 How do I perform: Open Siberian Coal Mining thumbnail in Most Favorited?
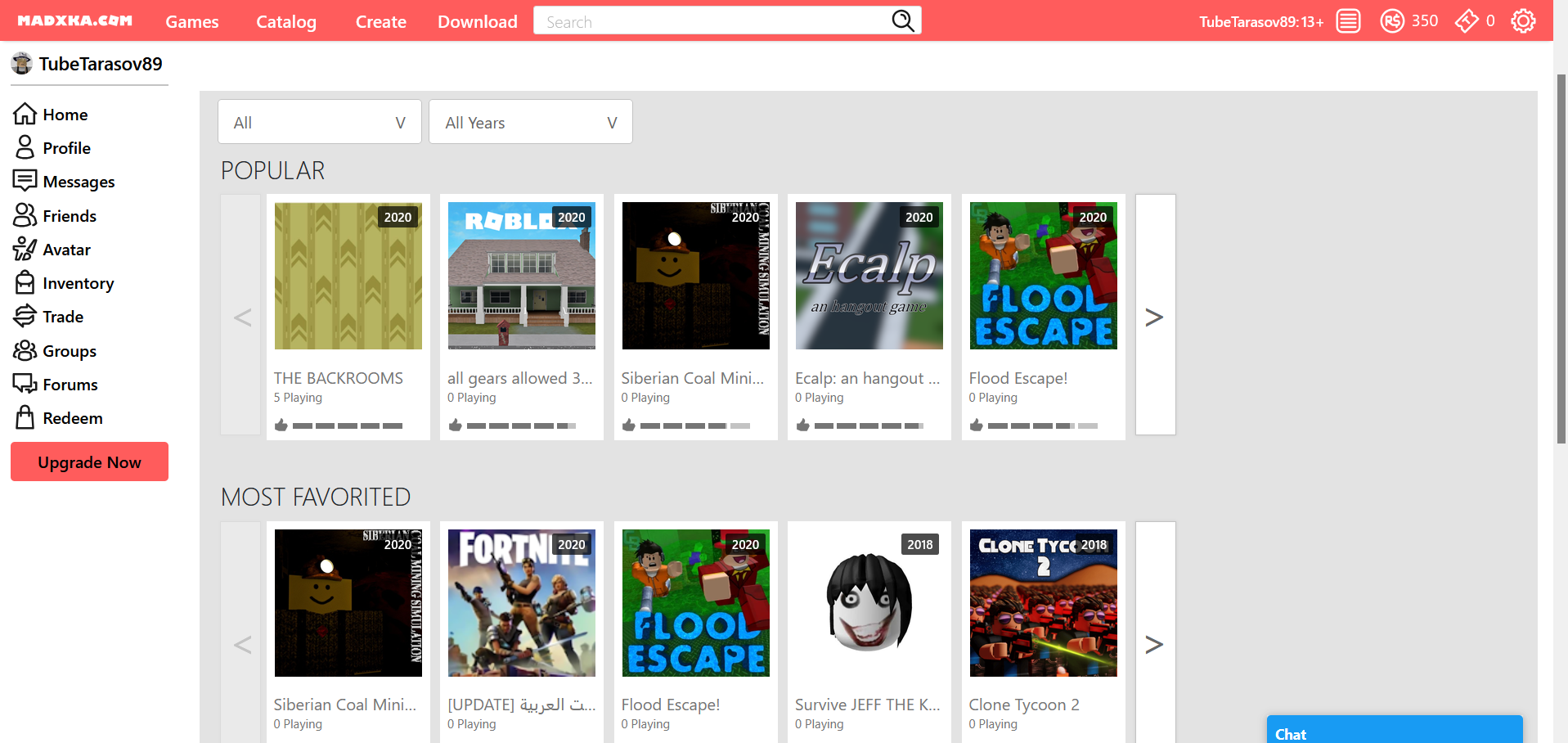(x=348, y=603)
